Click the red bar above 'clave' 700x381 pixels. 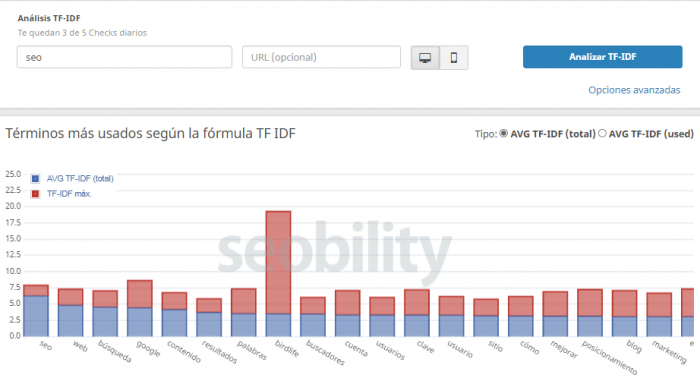[x=417, y=302]
